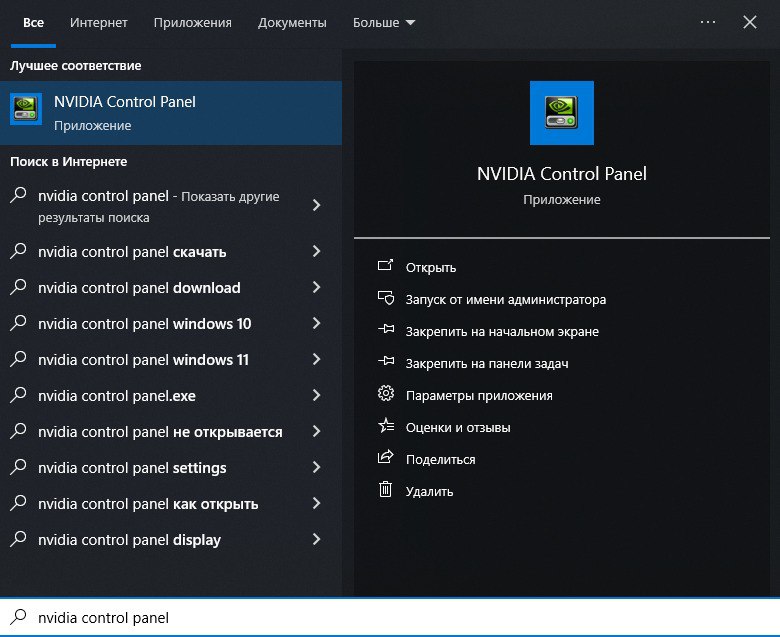Click the magnifier icon in the search box
Image resolution: width=780 pixels, height=637 pixels.
point(18,617)
